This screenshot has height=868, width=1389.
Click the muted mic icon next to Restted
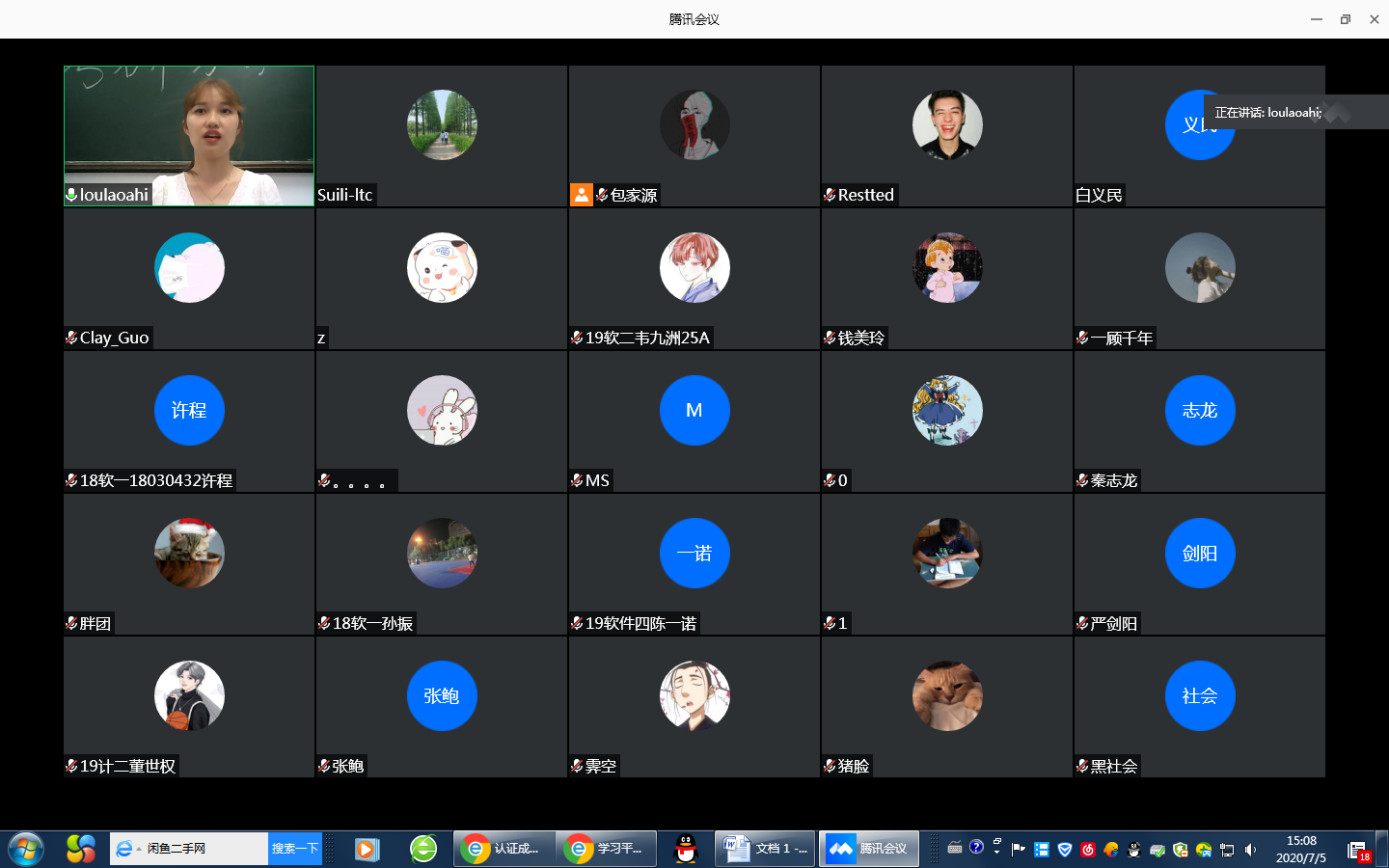tap(830, 195)
